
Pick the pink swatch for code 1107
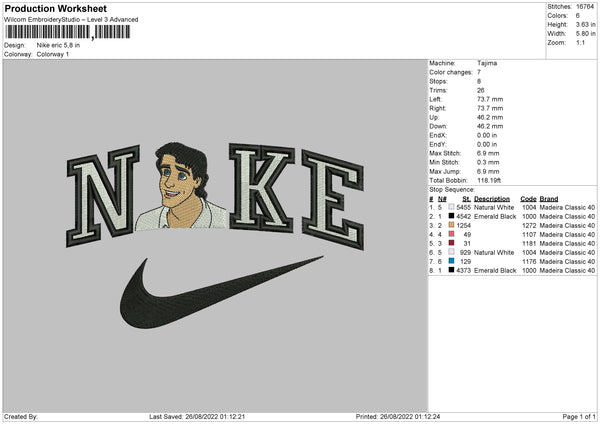pos(452,234)
